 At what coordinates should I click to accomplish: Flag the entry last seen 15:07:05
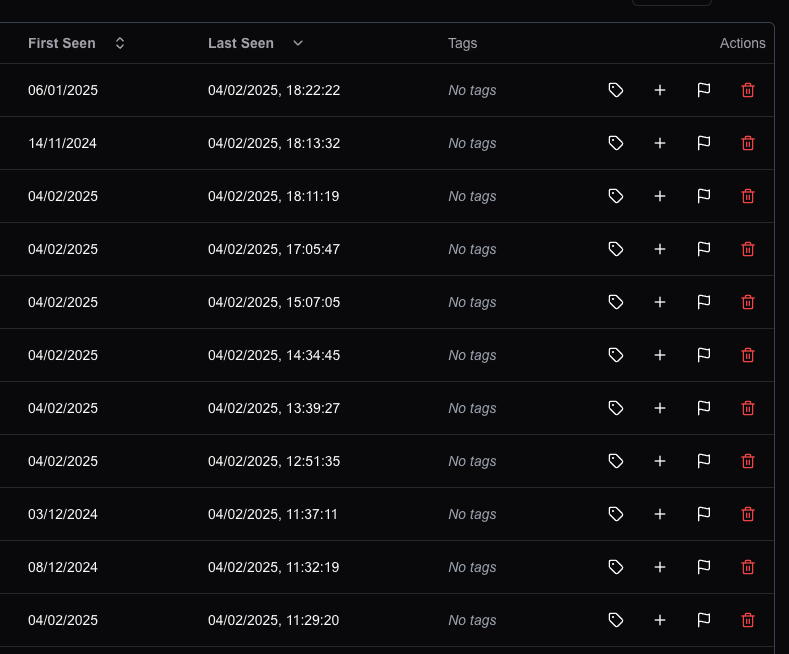pos(704,302)
